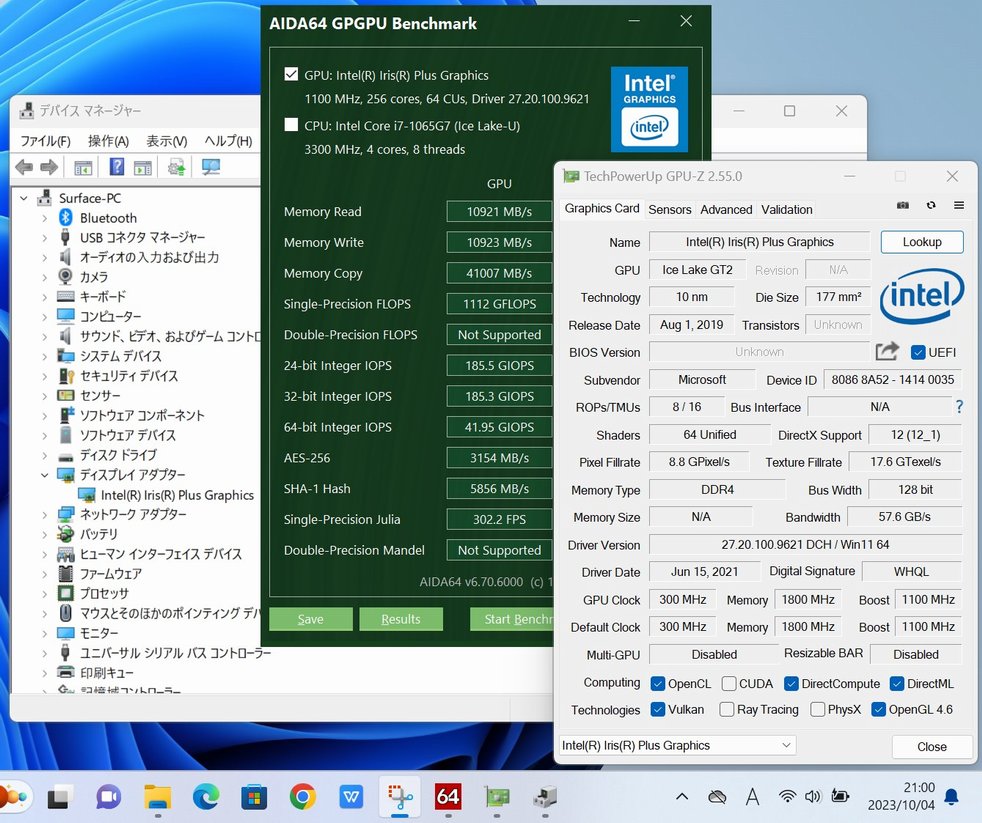Open the ファイル(F) menu
The height and width of the screenshot is (823, 982).
coord(46,141)
